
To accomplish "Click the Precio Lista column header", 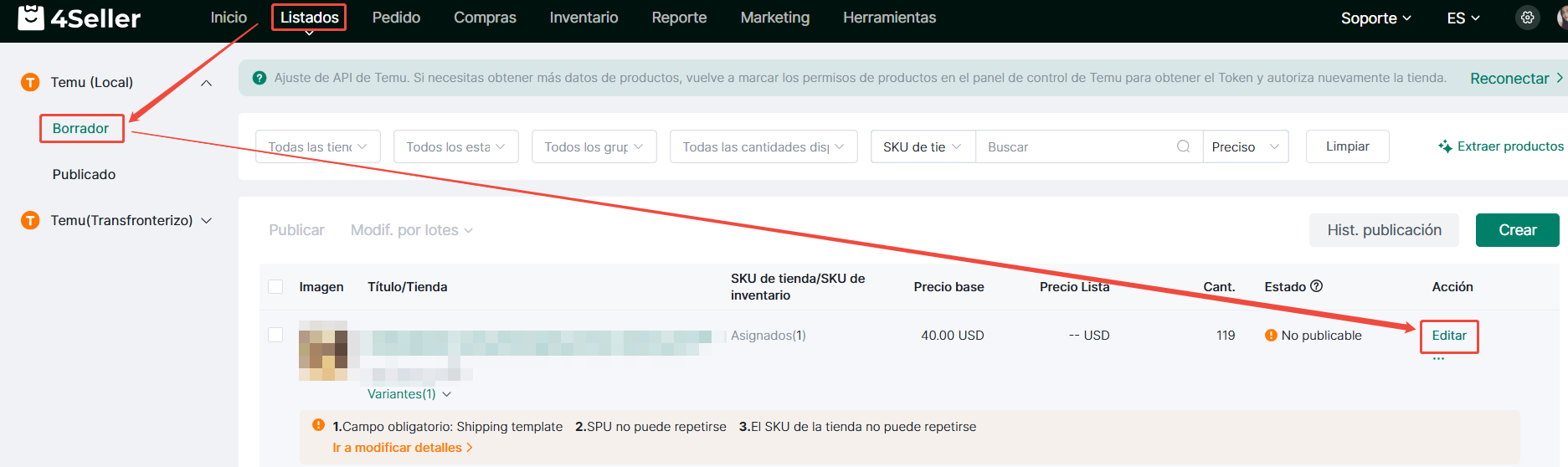I will coord(1074,287).
